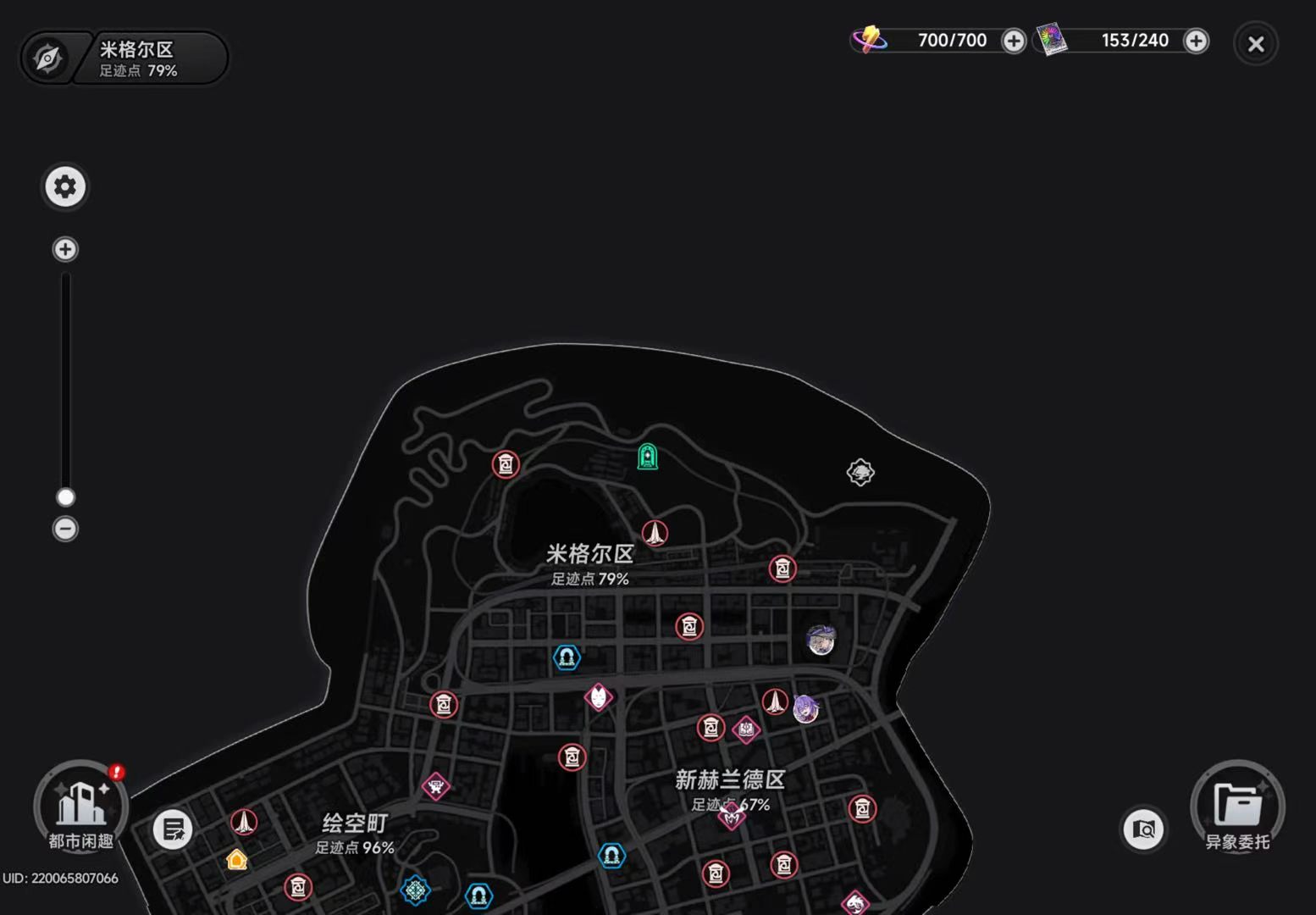The width and height of the screenshot is (1316, 915).
Task: Open the 异象委托 commissions folder button
Action: pyautogui.click(x=1237, y=807)
